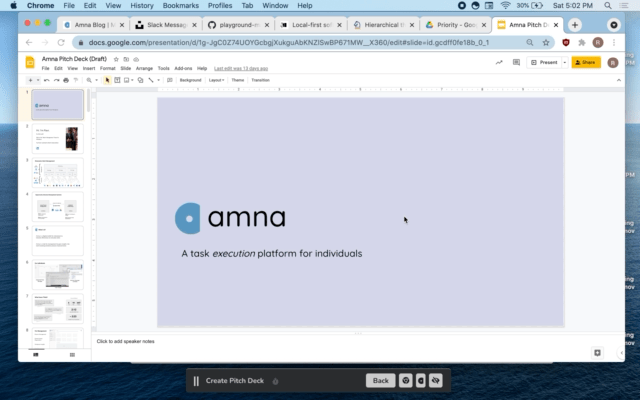Bookmark this page with star
The image size is (640, 400).
click(x=546, y=42)
